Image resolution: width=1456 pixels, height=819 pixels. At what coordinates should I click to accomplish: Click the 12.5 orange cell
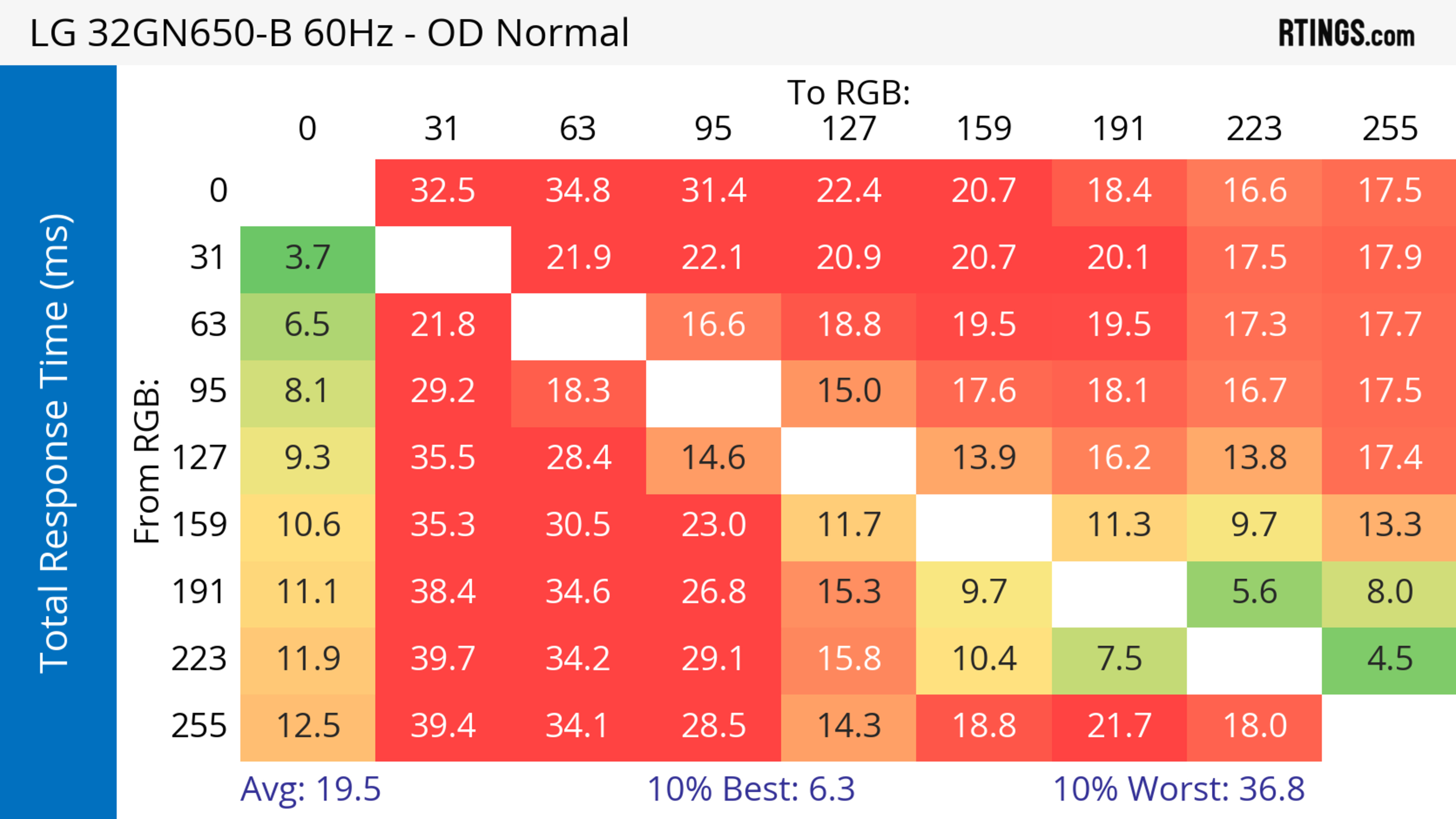(x=308, y=727)
